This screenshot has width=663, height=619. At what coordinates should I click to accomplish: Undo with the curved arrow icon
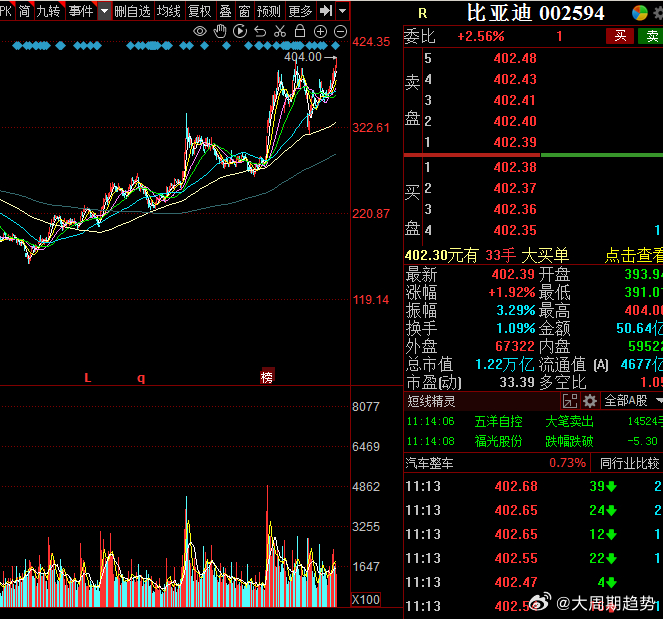click(x=260, y=31)
